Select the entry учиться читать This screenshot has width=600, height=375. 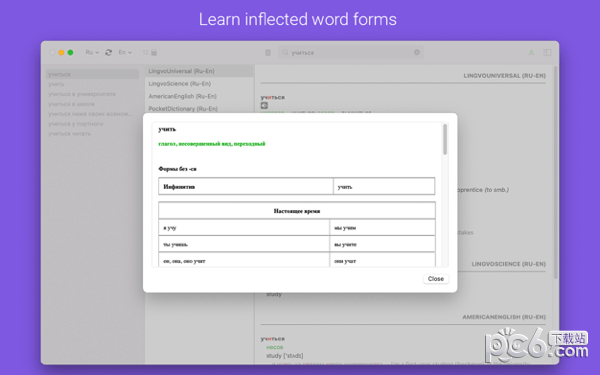pos(92,134)
